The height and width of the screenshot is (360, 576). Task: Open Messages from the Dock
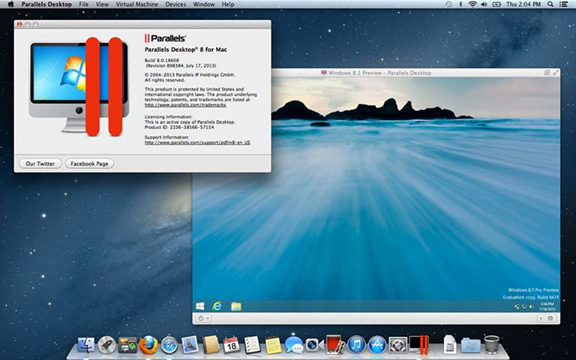click(294, 345)
